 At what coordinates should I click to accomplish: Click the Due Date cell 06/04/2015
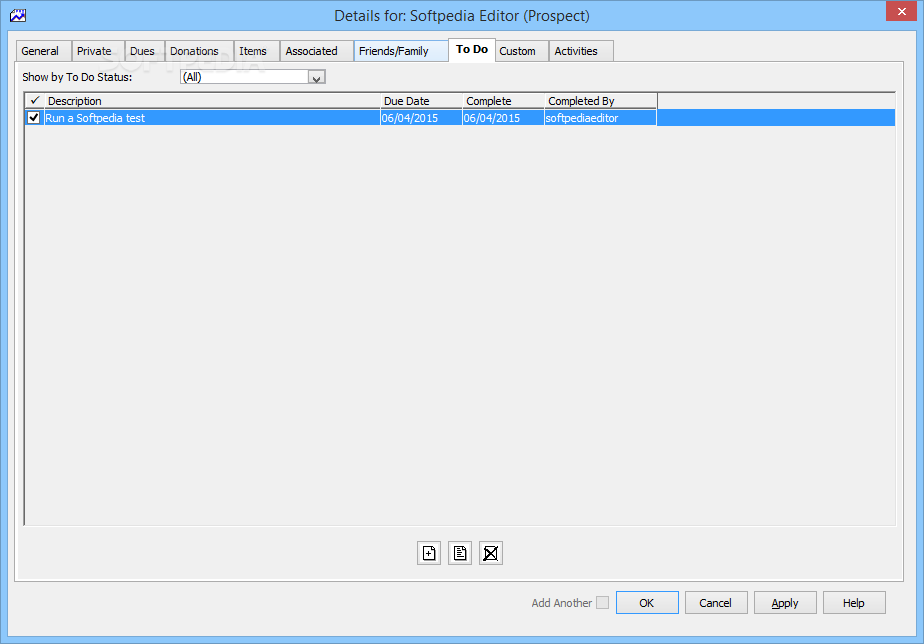pos(421,118)
